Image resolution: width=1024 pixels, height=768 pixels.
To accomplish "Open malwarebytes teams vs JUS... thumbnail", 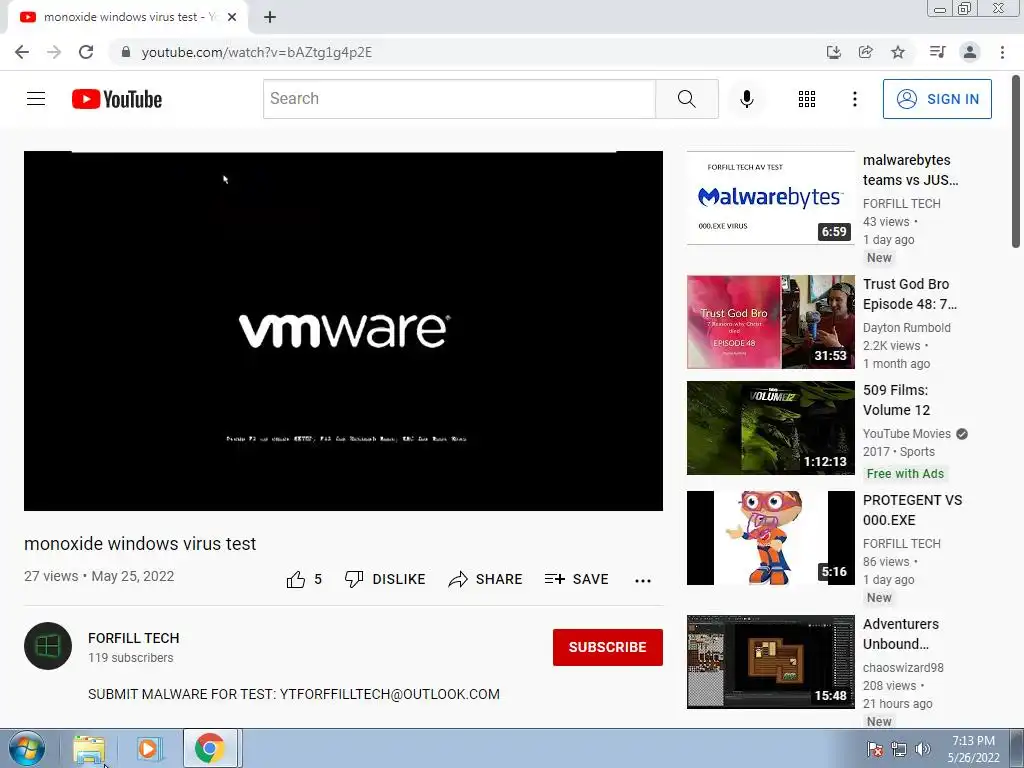I will pyautogui.click(x=771, y=198).
